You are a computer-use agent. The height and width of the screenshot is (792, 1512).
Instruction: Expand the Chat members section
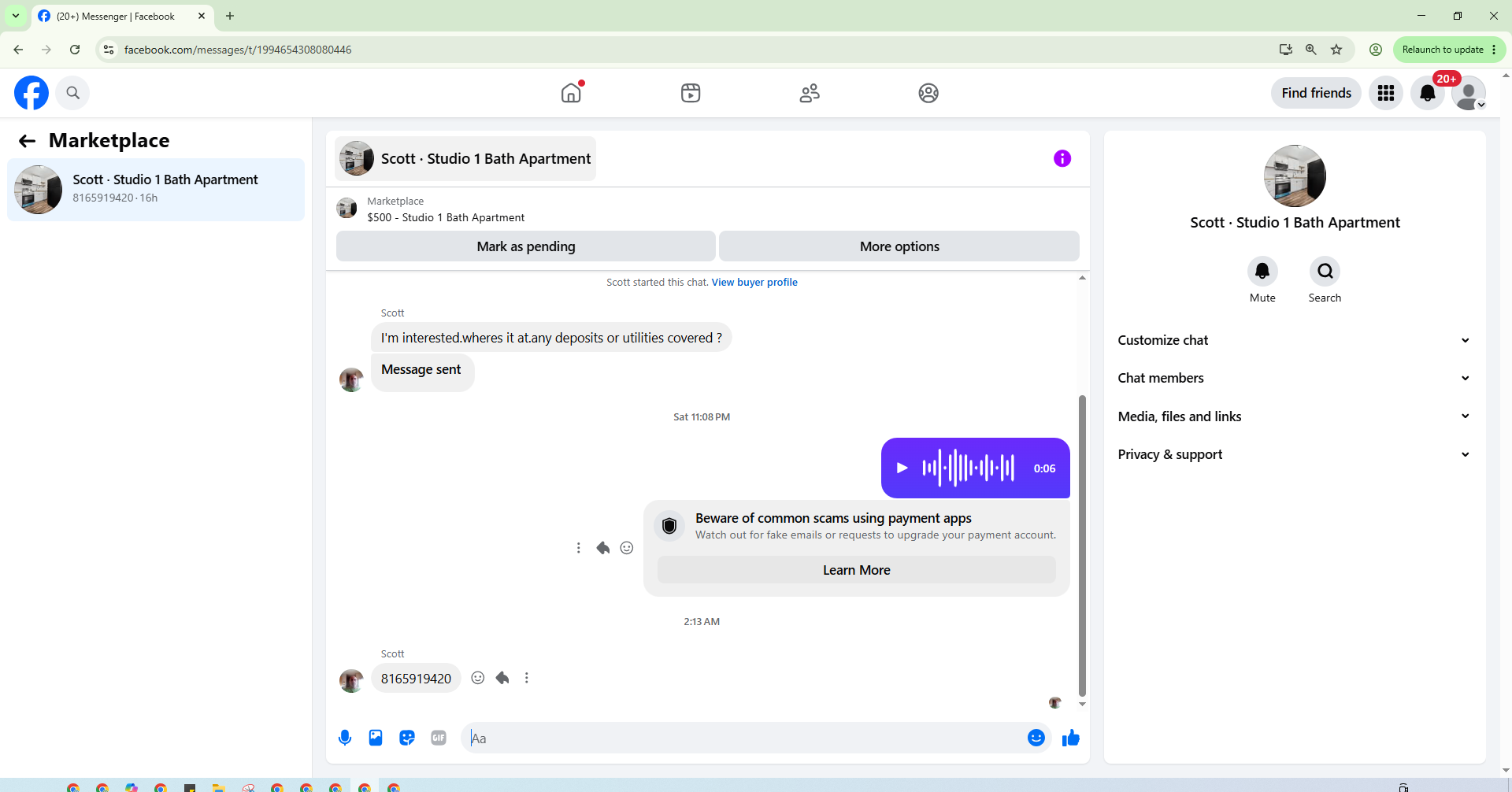point(1295,378)
